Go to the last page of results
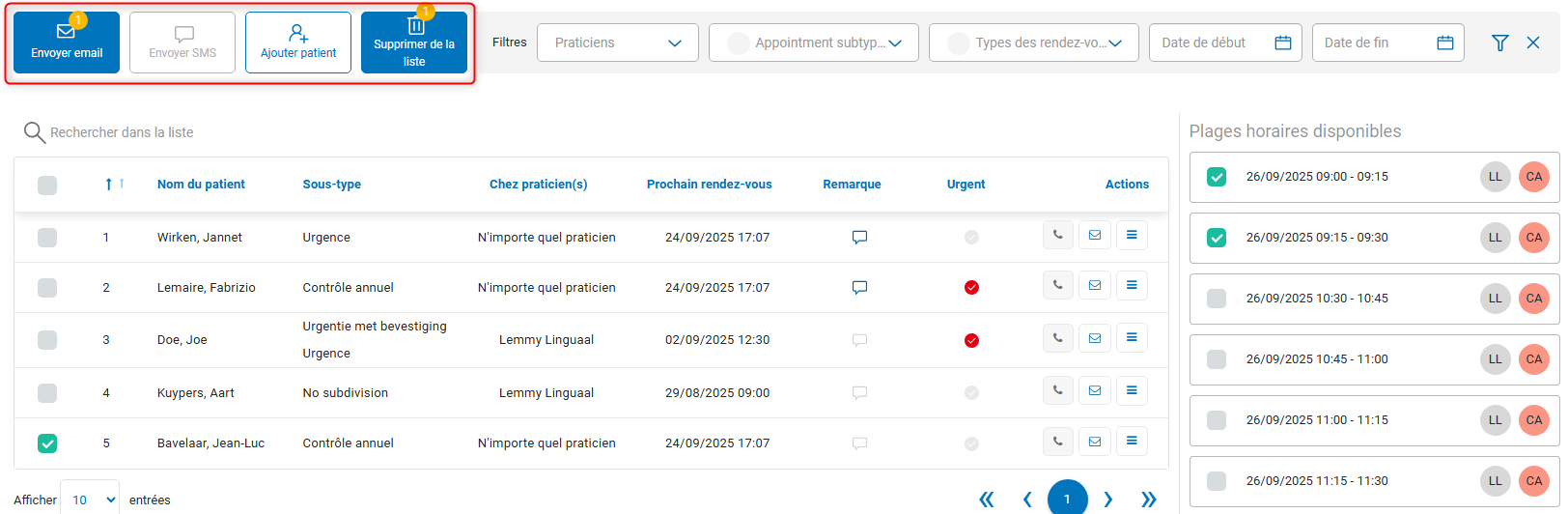 point(1148,500)
